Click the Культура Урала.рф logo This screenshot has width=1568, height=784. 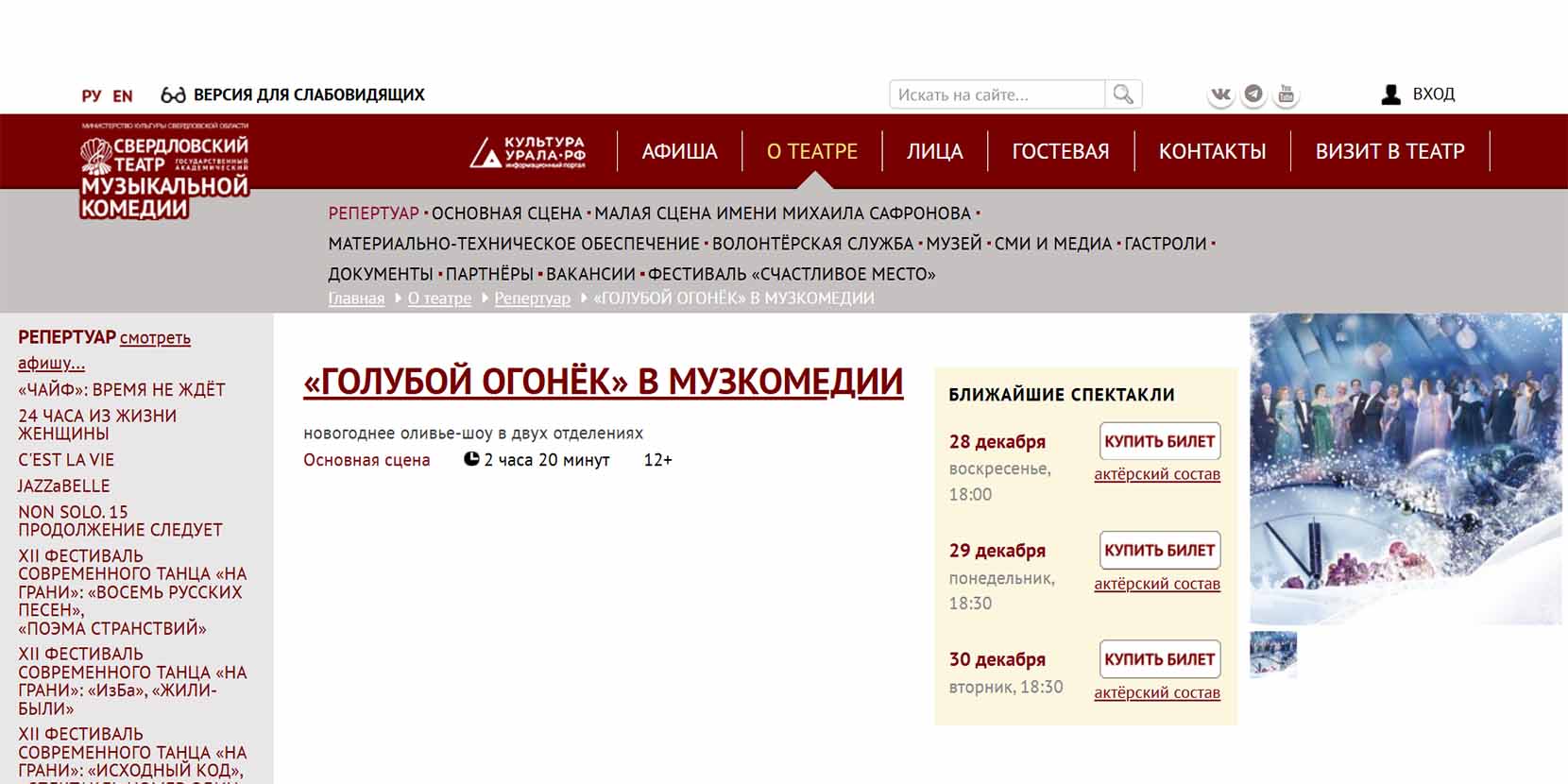(x=528, y=152)
